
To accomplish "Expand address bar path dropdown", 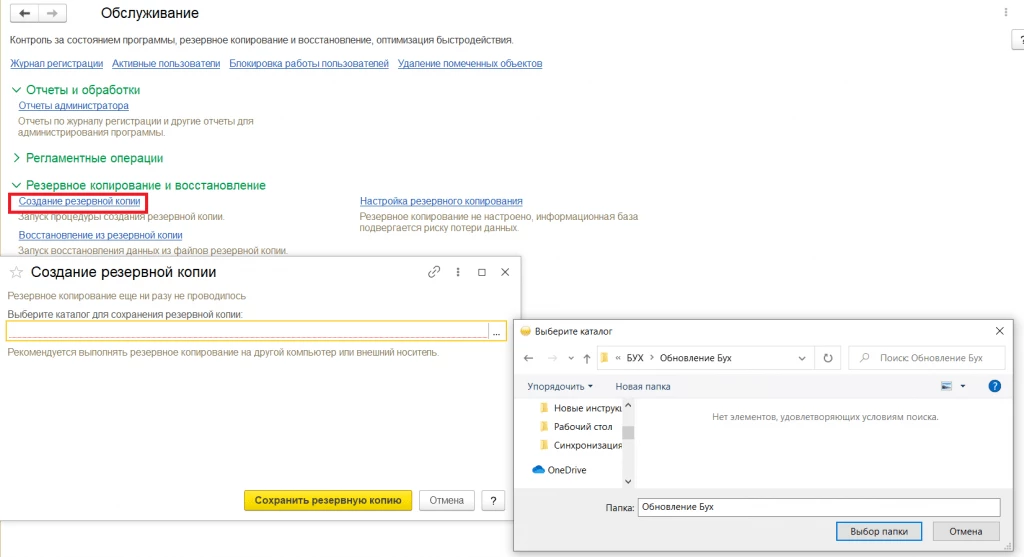I will 802,358.
